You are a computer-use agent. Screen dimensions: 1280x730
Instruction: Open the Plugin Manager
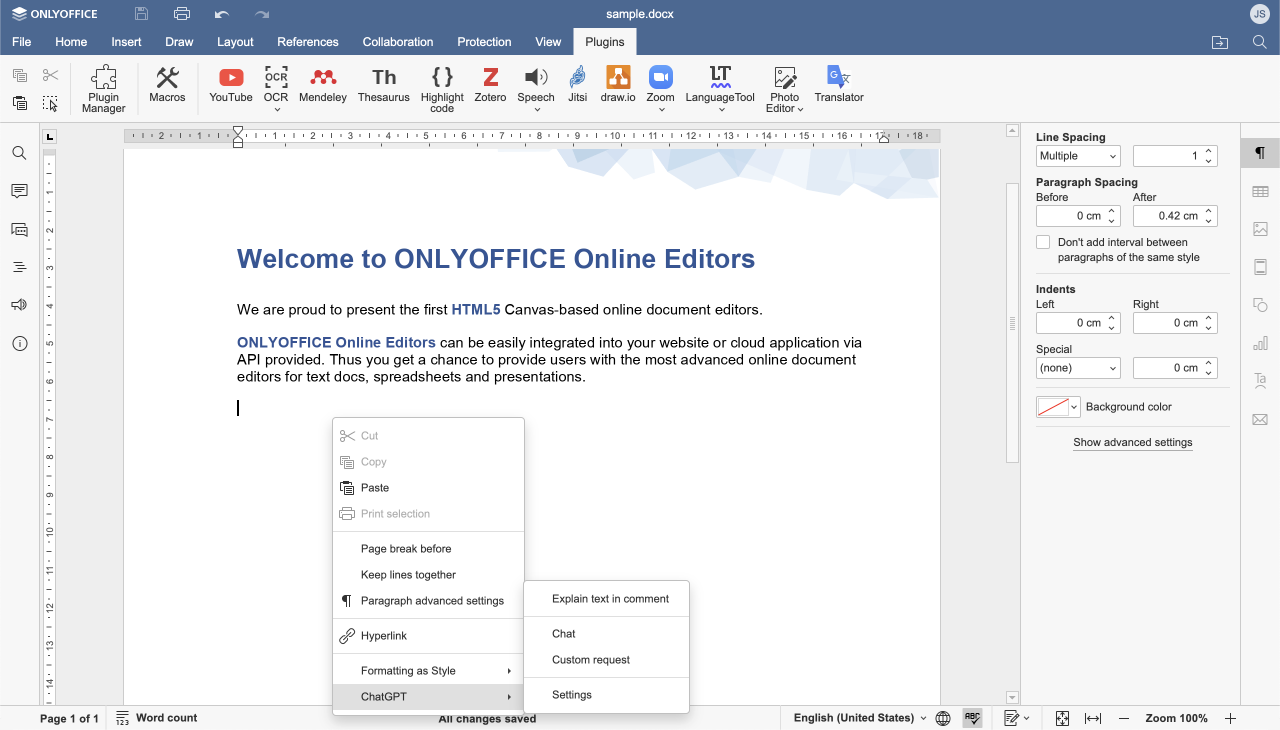104,89
